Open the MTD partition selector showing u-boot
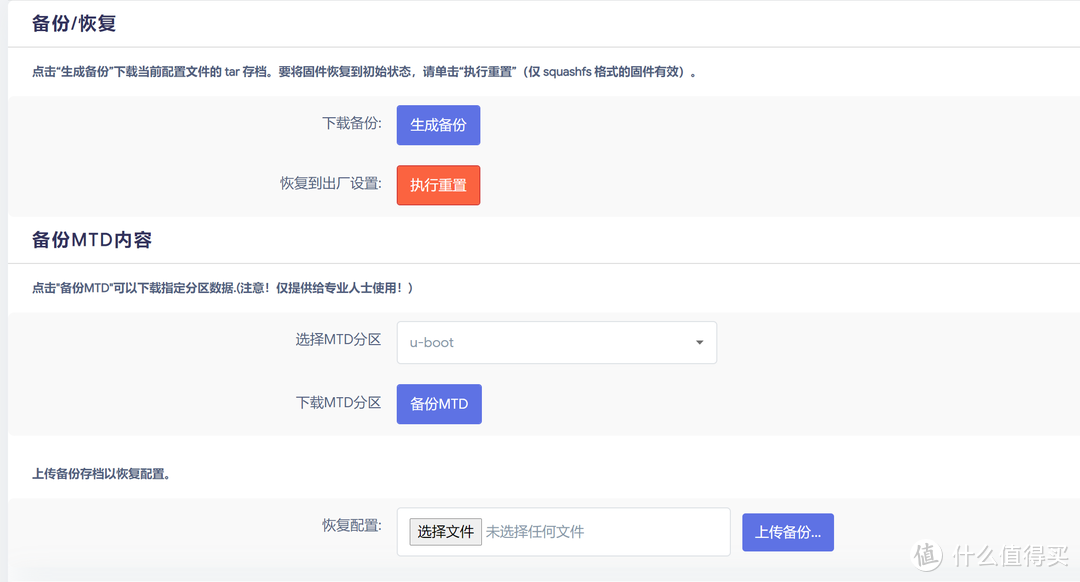The image size is (1080, 582). coord(556,342)
